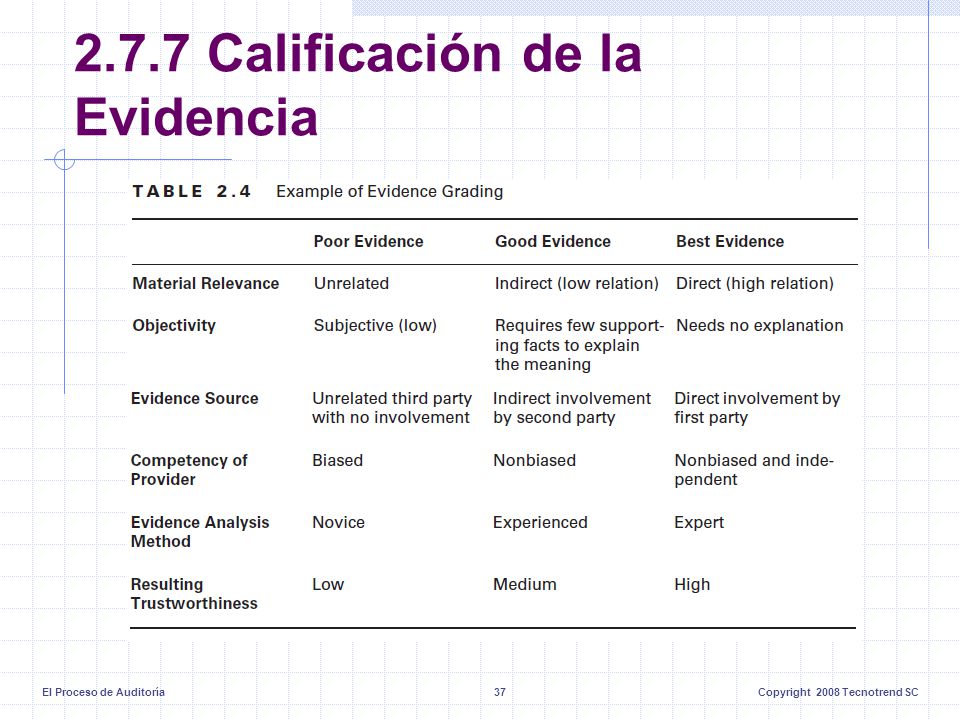Click 'Unrelated third party with no involvement'
The image size is (960, 720).
click(392, 408)
